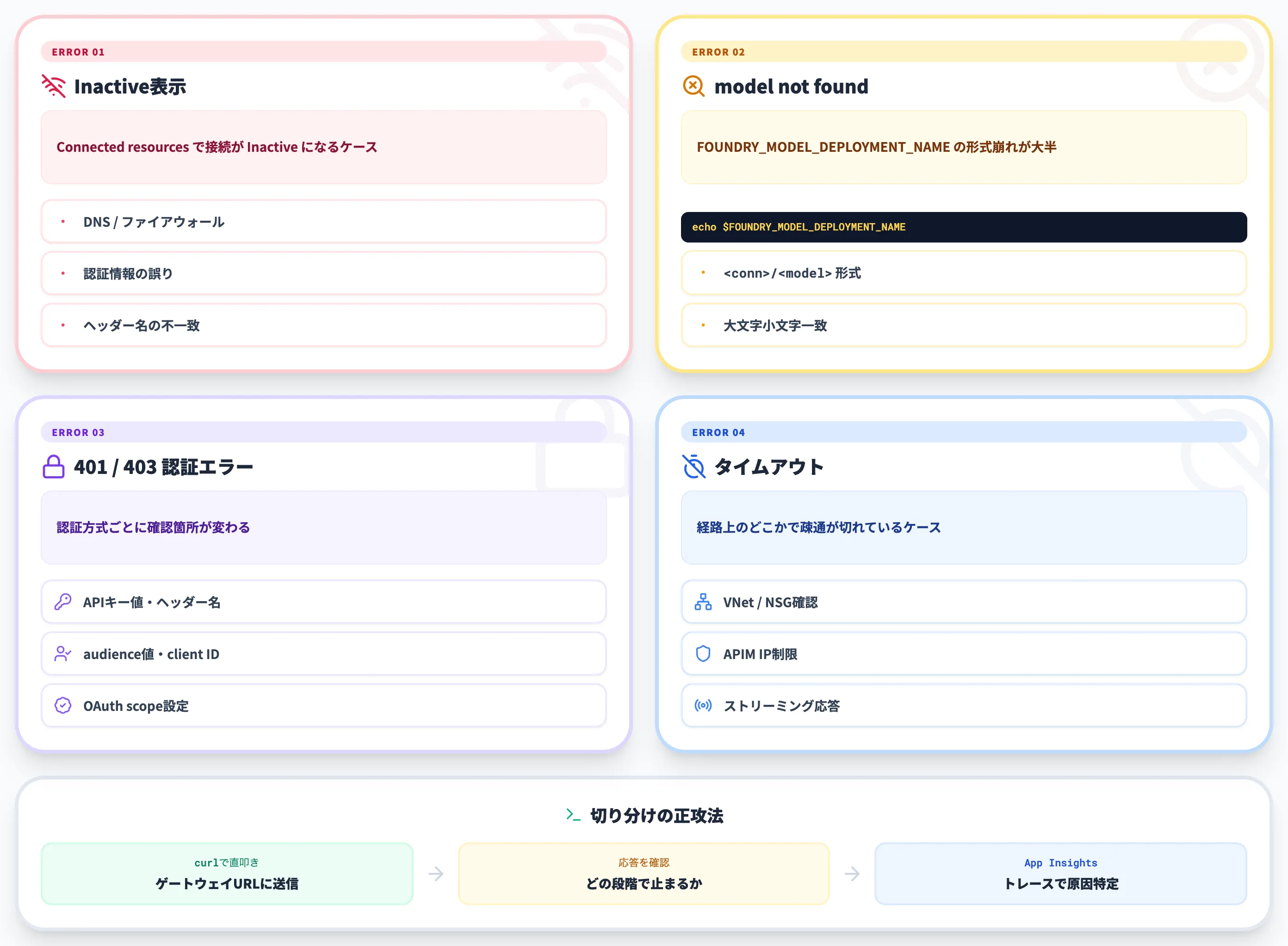Image resolution: width=1288 pixels, height=946 pixels.
Task: Click the shield icon in APIM IP制限 row
Action: (703, 653)
